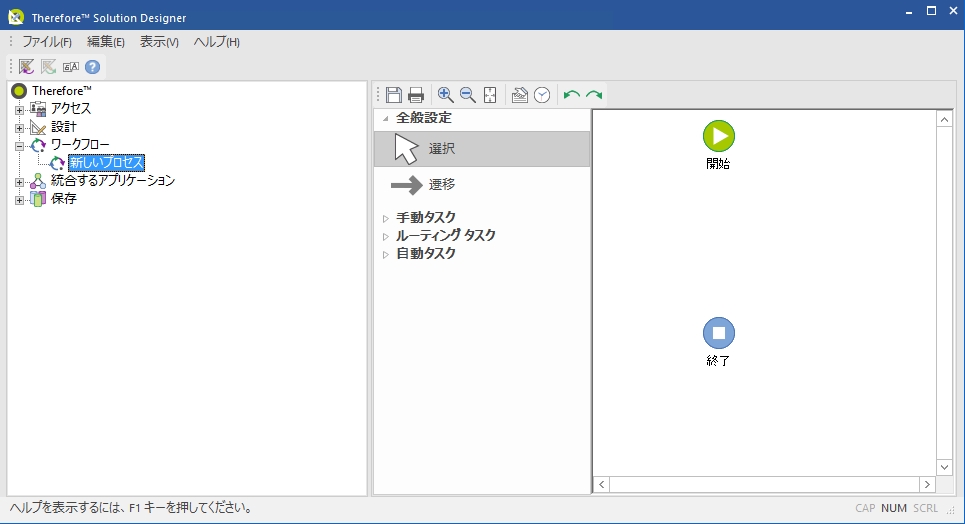
Task: Click the 新しいプロセス process icon
Action: coord(57,163)
